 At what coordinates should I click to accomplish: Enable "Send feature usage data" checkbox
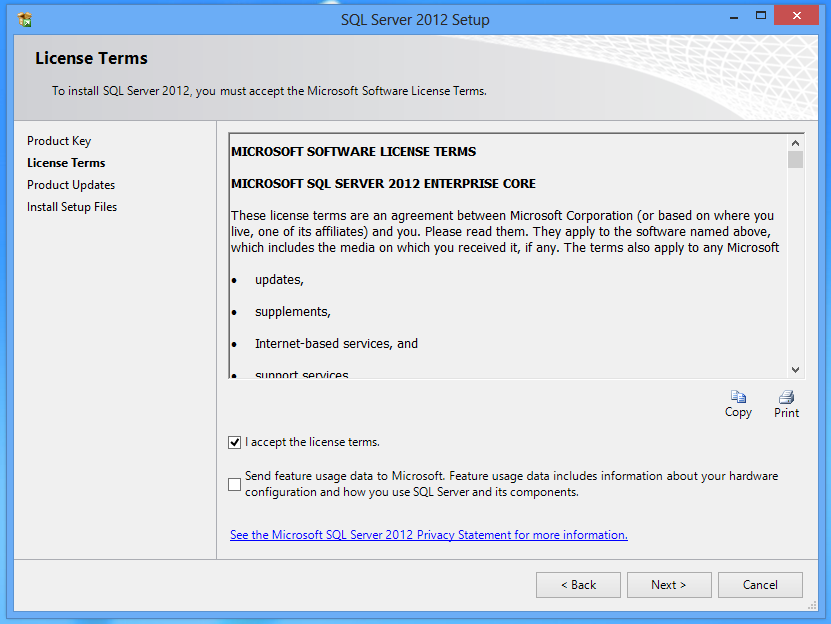click(234, 484)
